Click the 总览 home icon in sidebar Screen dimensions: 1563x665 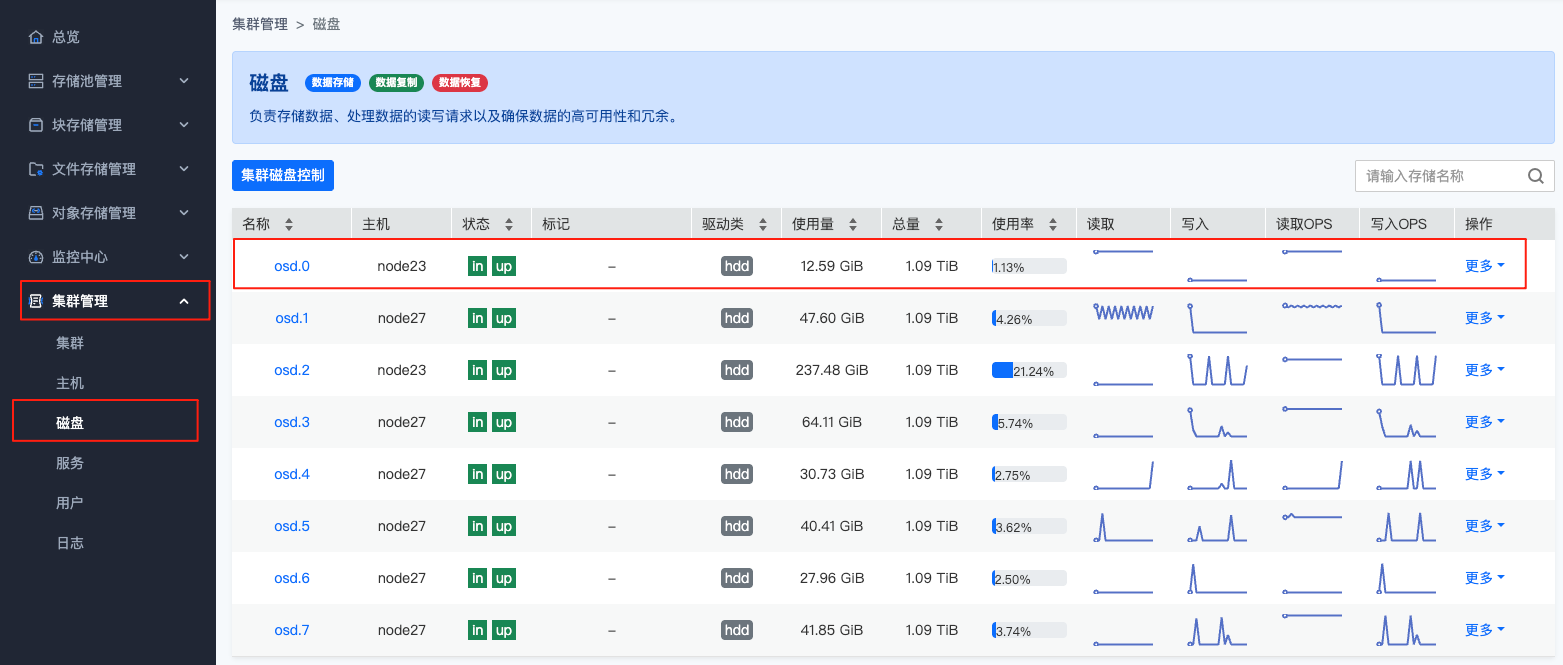[x=36, y=37]
